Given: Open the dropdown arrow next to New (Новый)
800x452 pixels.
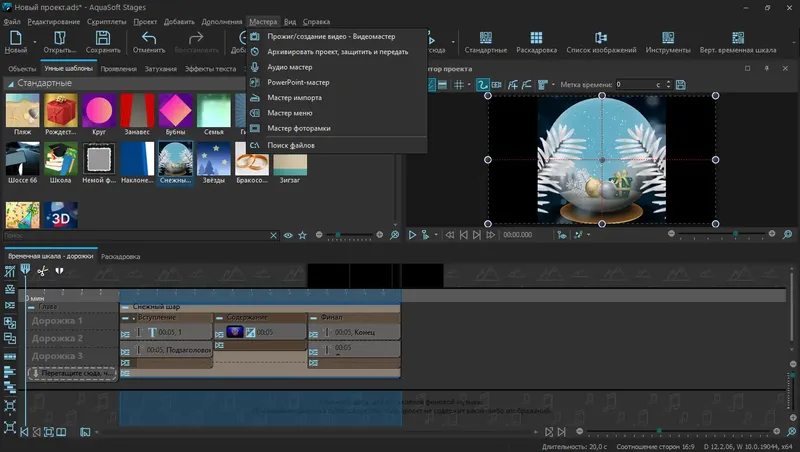Looking at the screenshot, I should click(33, 43).
